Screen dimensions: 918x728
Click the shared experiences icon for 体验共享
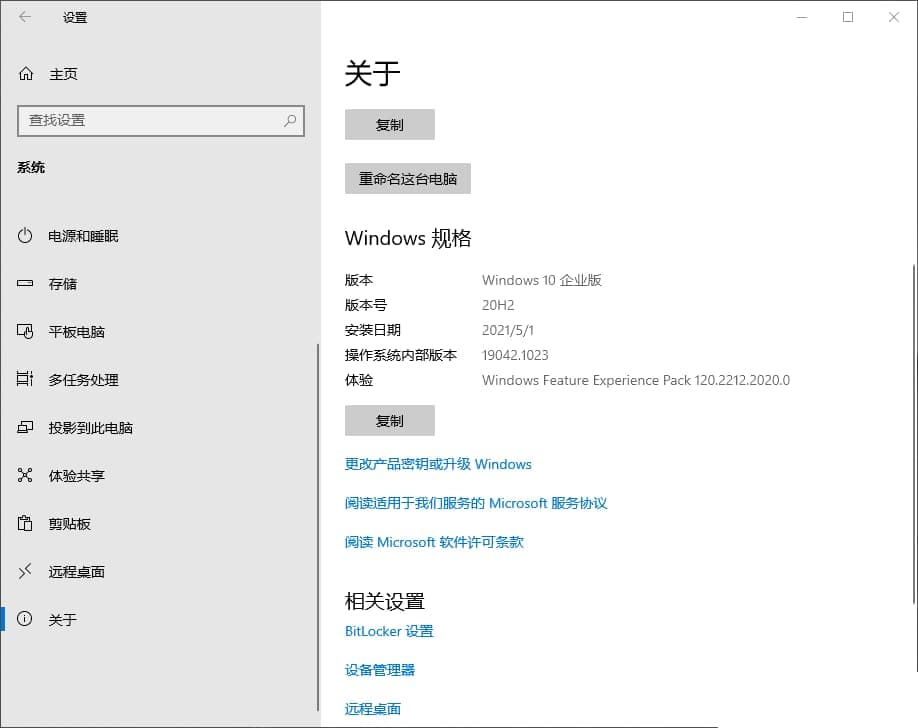point(25,475)
